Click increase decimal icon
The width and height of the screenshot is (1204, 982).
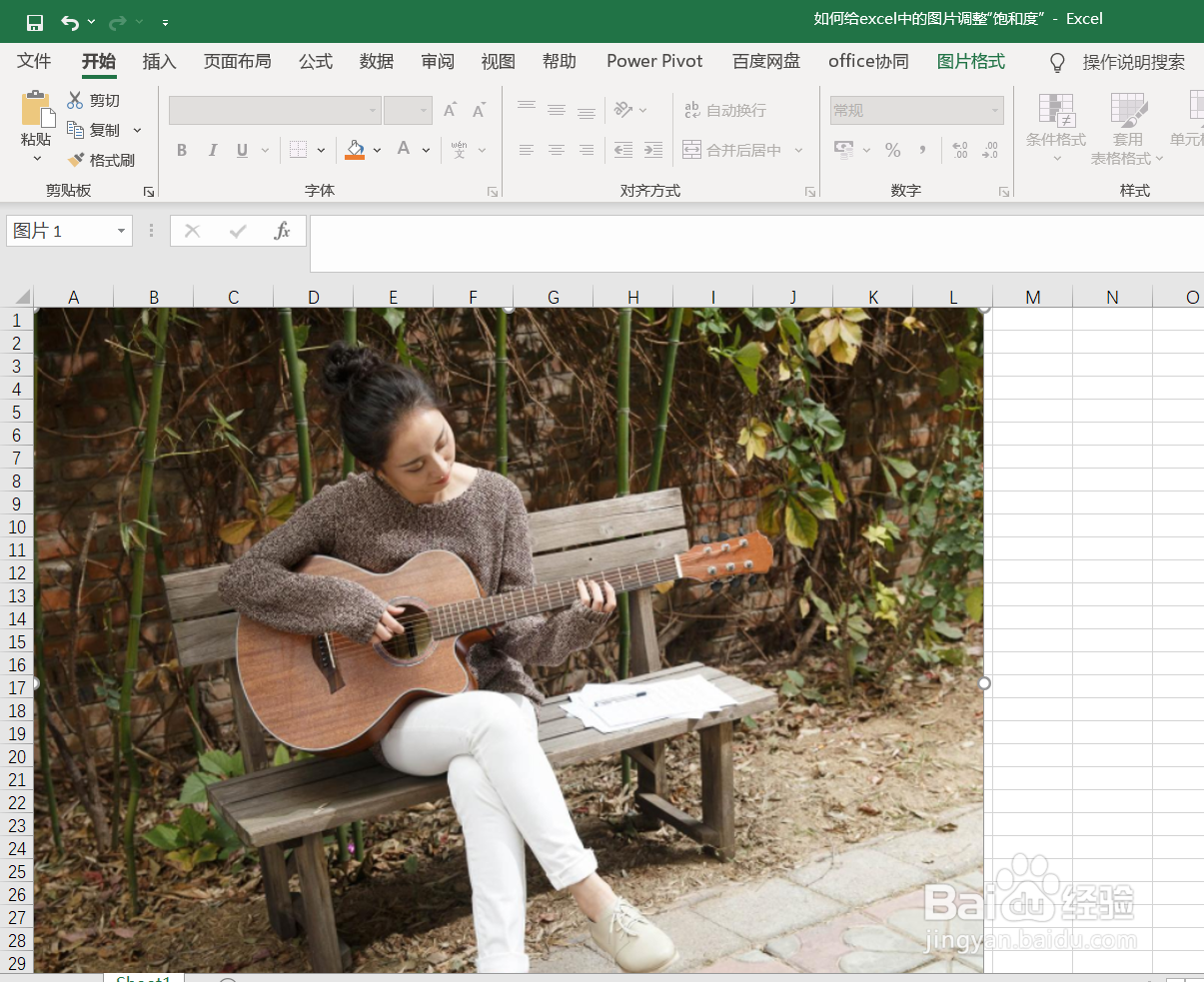(x=960, y=150)
